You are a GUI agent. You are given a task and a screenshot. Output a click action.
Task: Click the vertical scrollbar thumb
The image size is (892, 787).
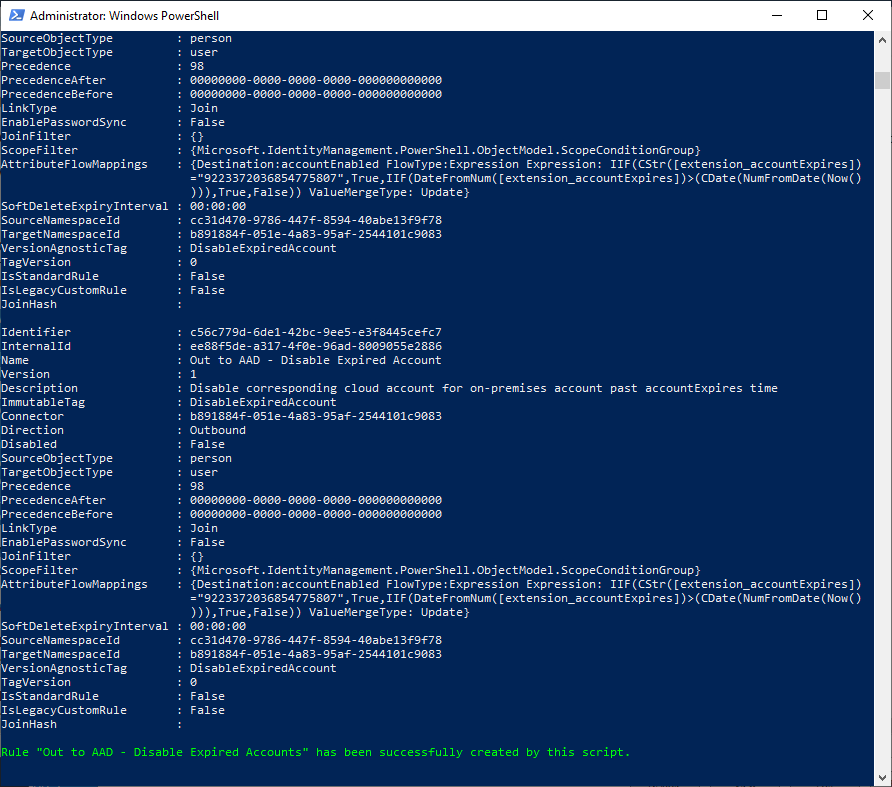click(882, 80)
